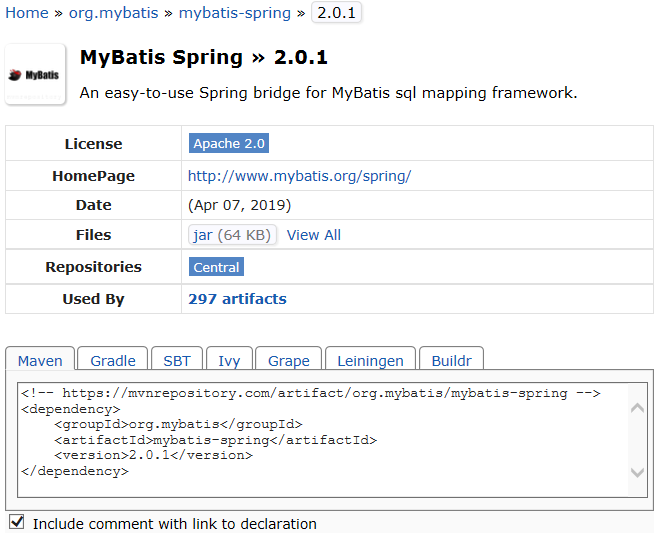This screenshot has height=538, width=657.
Task: Click the HomePage row label
Action: (93, 176)
